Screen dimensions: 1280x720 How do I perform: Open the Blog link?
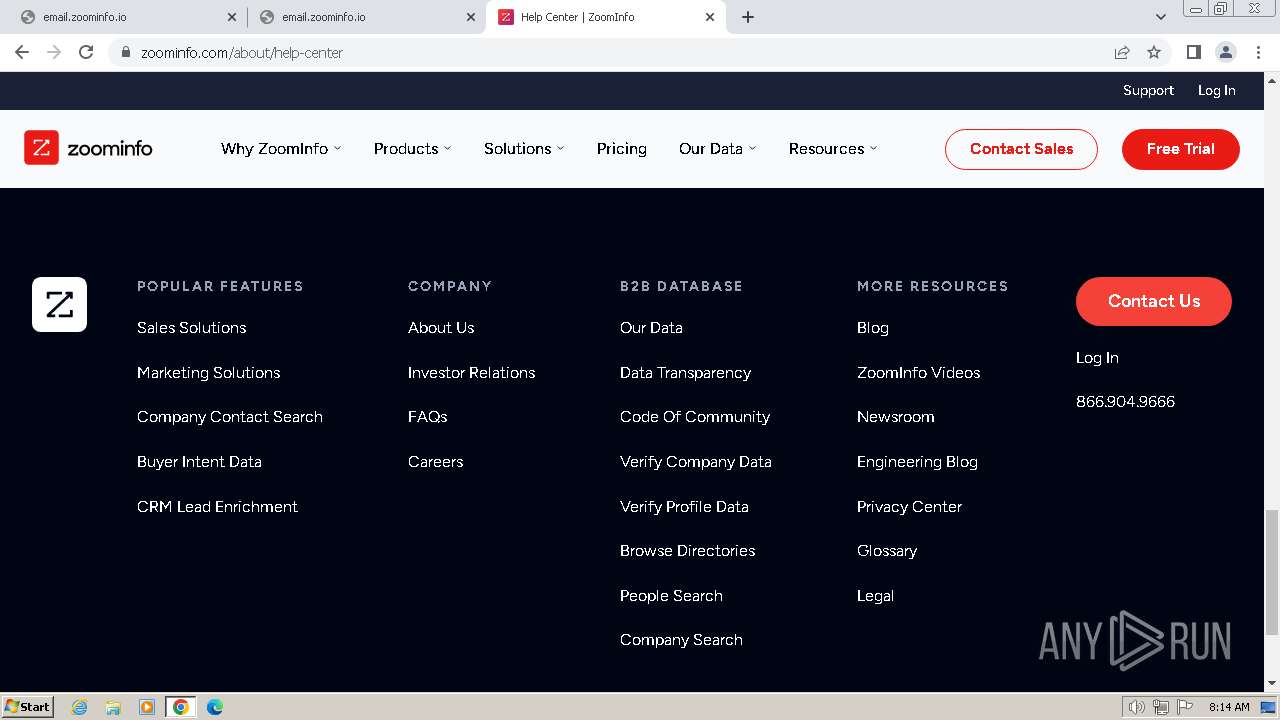tap(873, 328)
